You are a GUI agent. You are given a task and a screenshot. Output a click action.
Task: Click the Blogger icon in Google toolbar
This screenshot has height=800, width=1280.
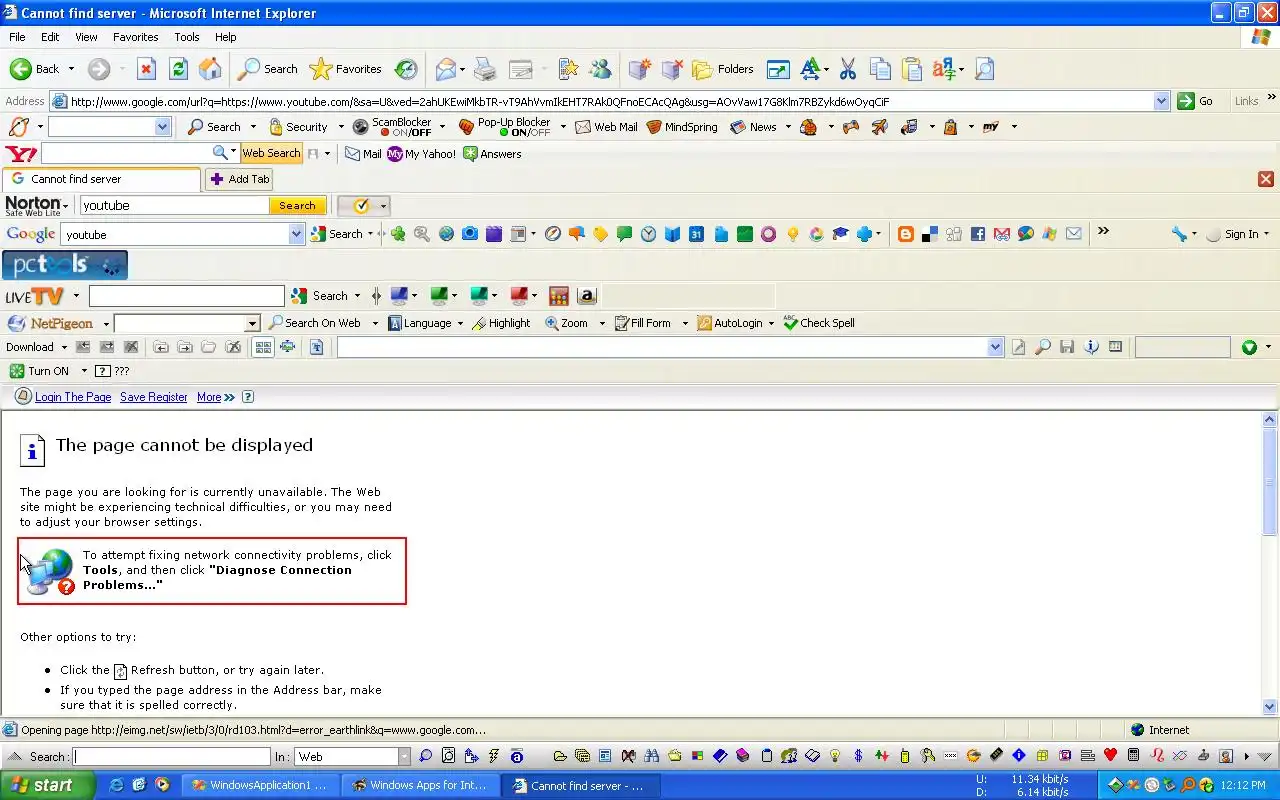[x=906, y=234]
